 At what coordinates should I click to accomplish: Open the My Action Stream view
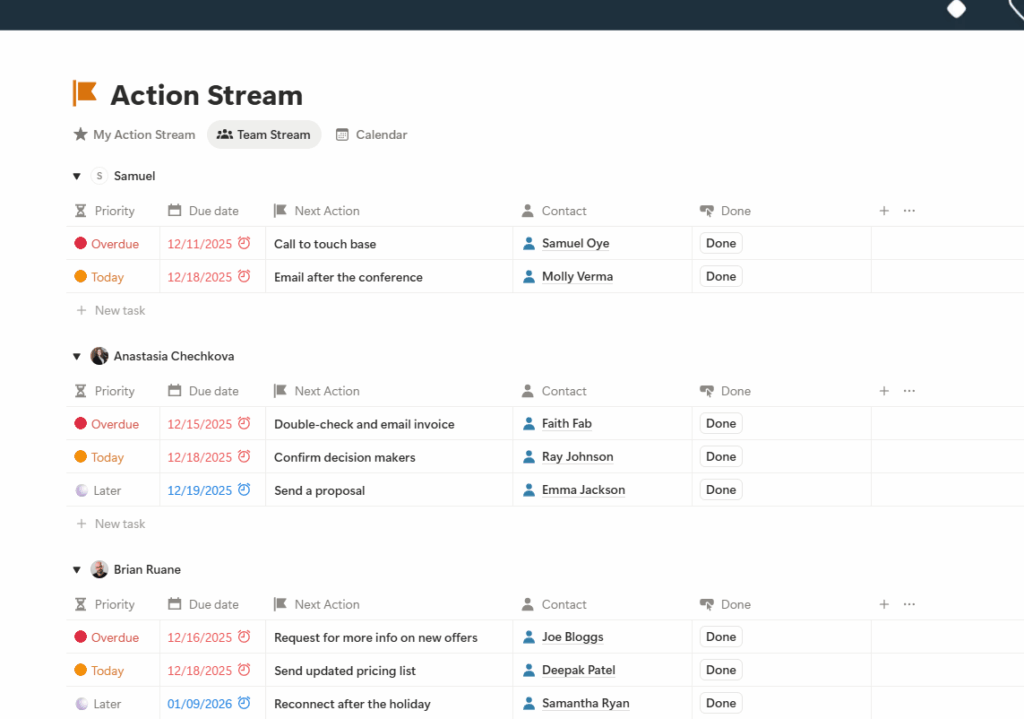pyautogui.click(x=134, y=134)
